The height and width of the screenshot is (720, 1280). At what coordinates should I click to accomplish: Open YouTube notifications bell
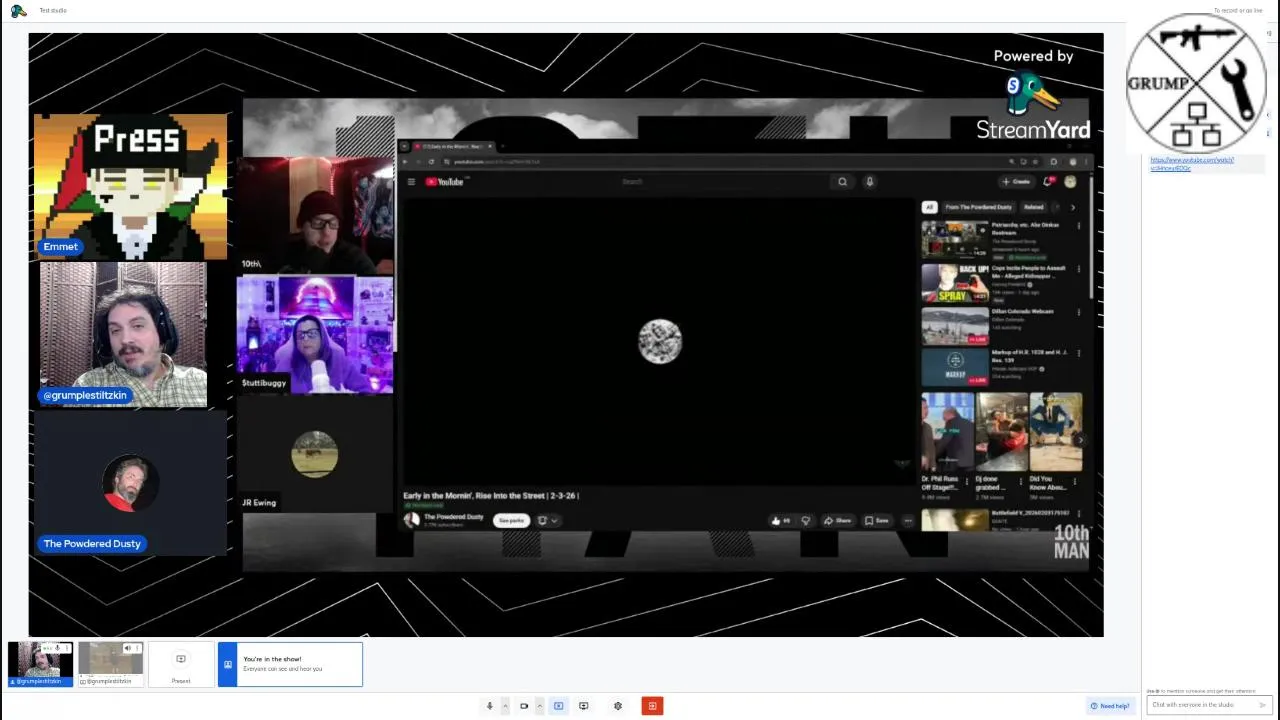(x=1049, y=181)
